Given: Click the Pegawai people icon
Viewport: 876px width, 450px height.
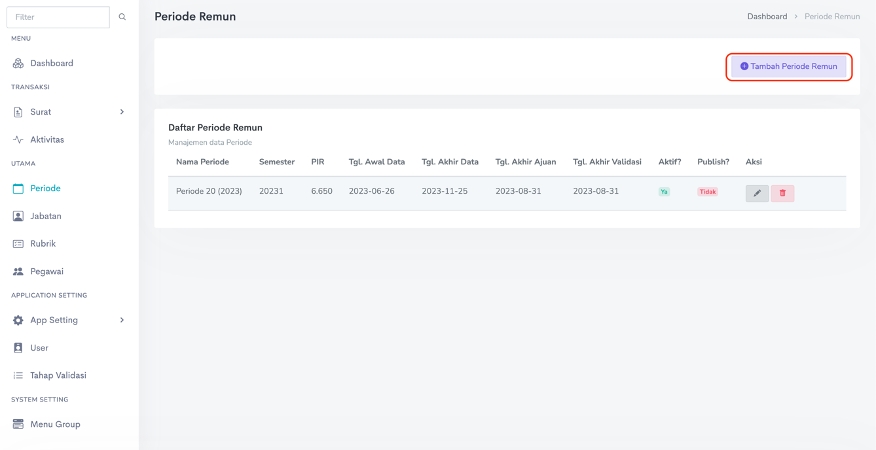Looking at the screenshot, I should pyautogui.click(x=18, y=271).
